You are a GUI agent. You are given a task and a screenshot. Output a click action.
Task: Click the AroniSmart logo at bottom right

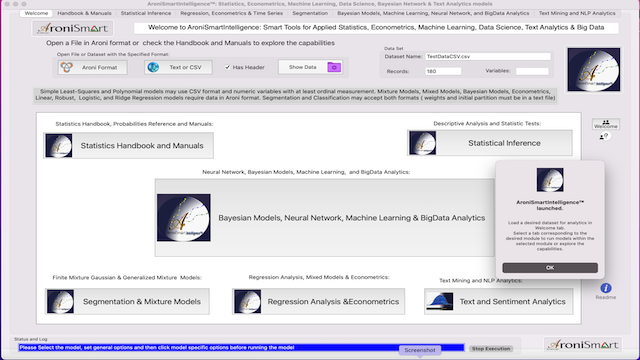pyautogui.click(x=583, y=345)
